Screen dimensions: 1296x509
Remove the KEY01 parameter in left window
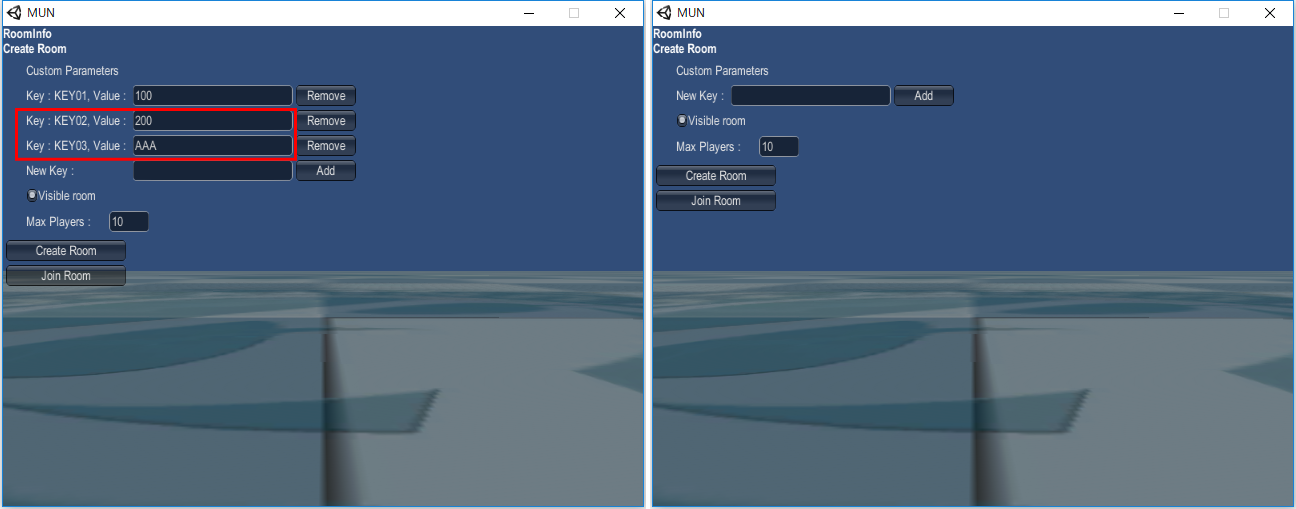click(326, 96)
